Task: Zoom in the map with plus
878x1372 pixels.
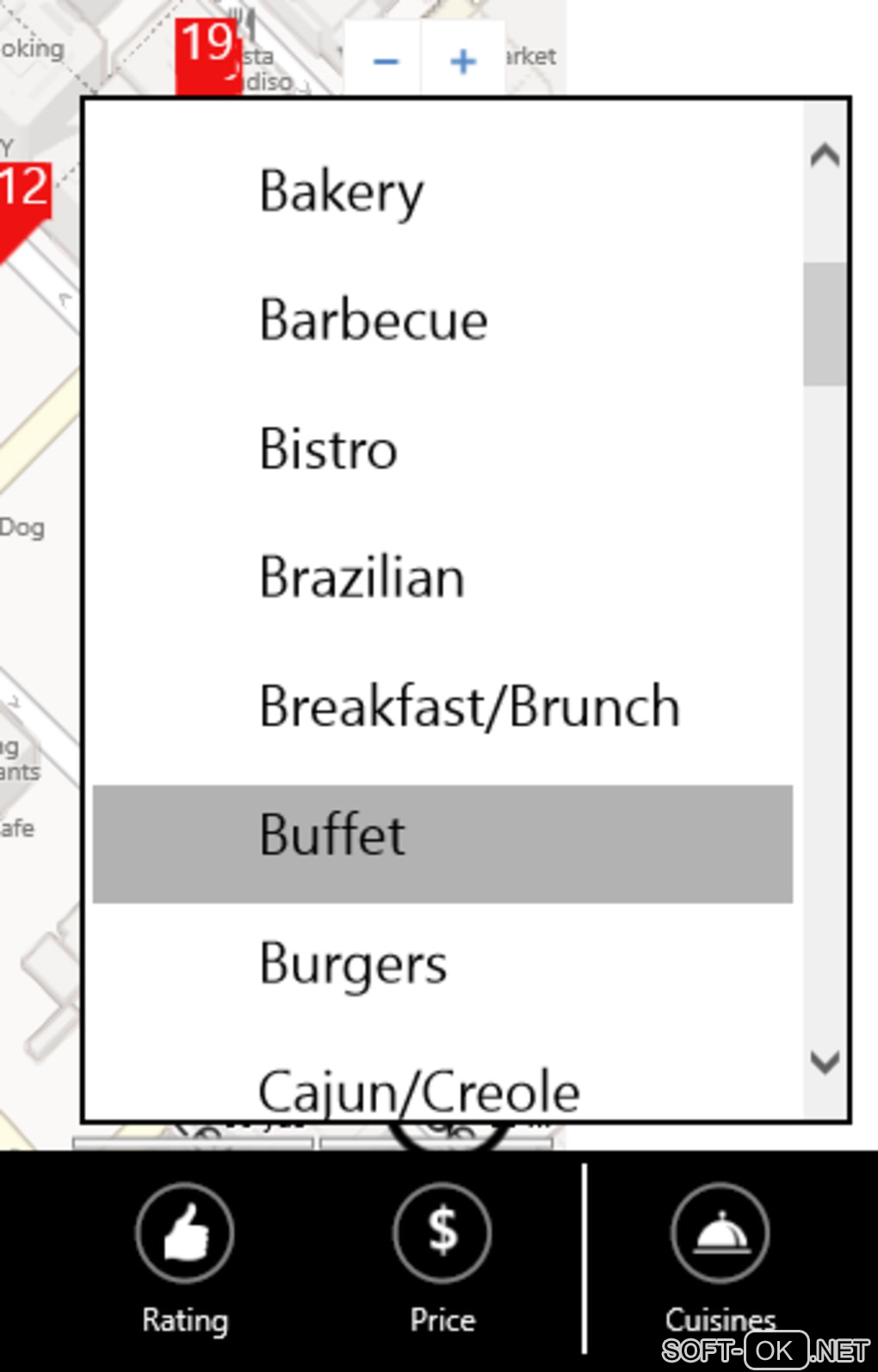Action: click(463, 61)
